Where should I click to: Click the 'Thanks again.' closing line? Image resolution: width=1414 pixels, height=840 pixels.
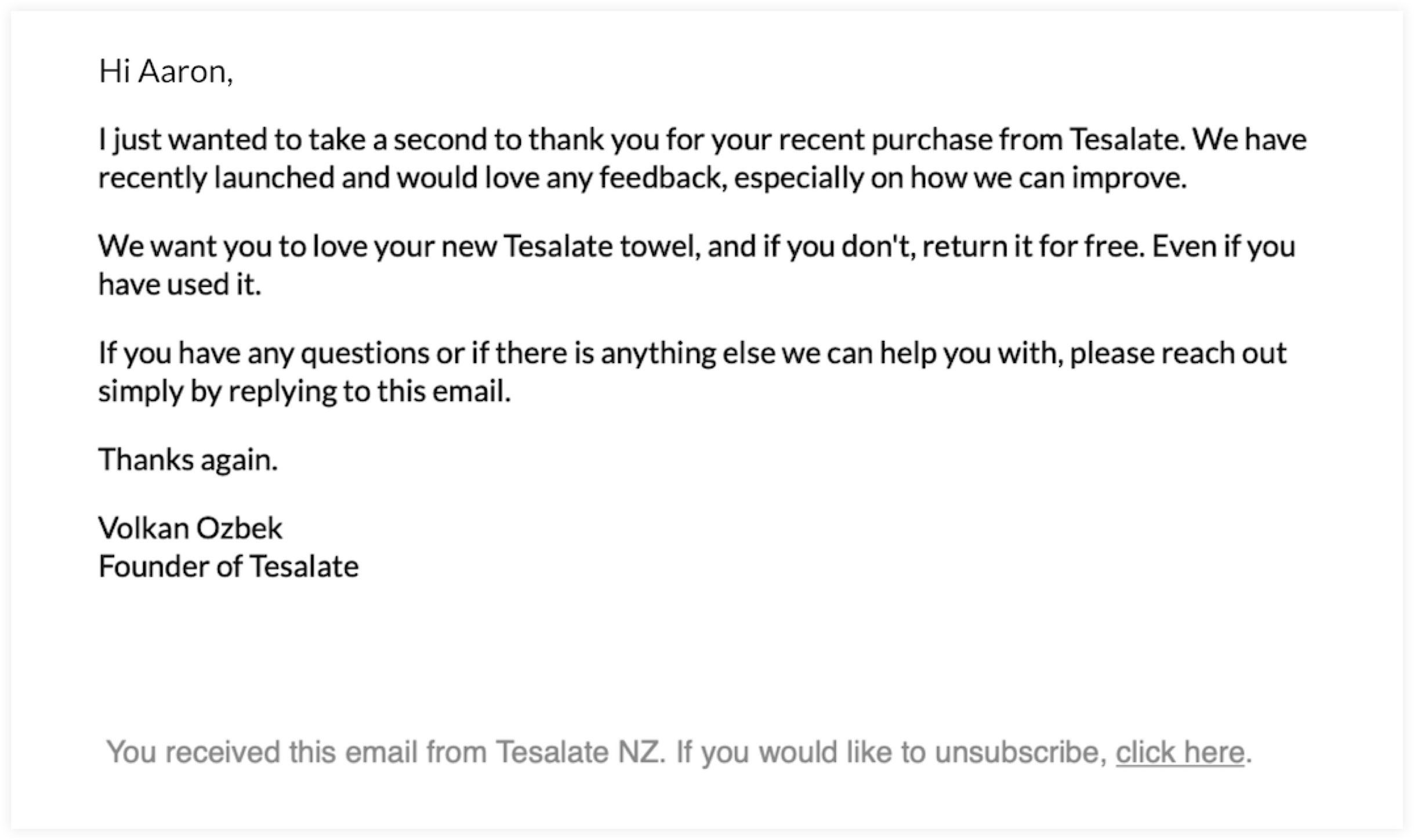(x=188, y=460)
